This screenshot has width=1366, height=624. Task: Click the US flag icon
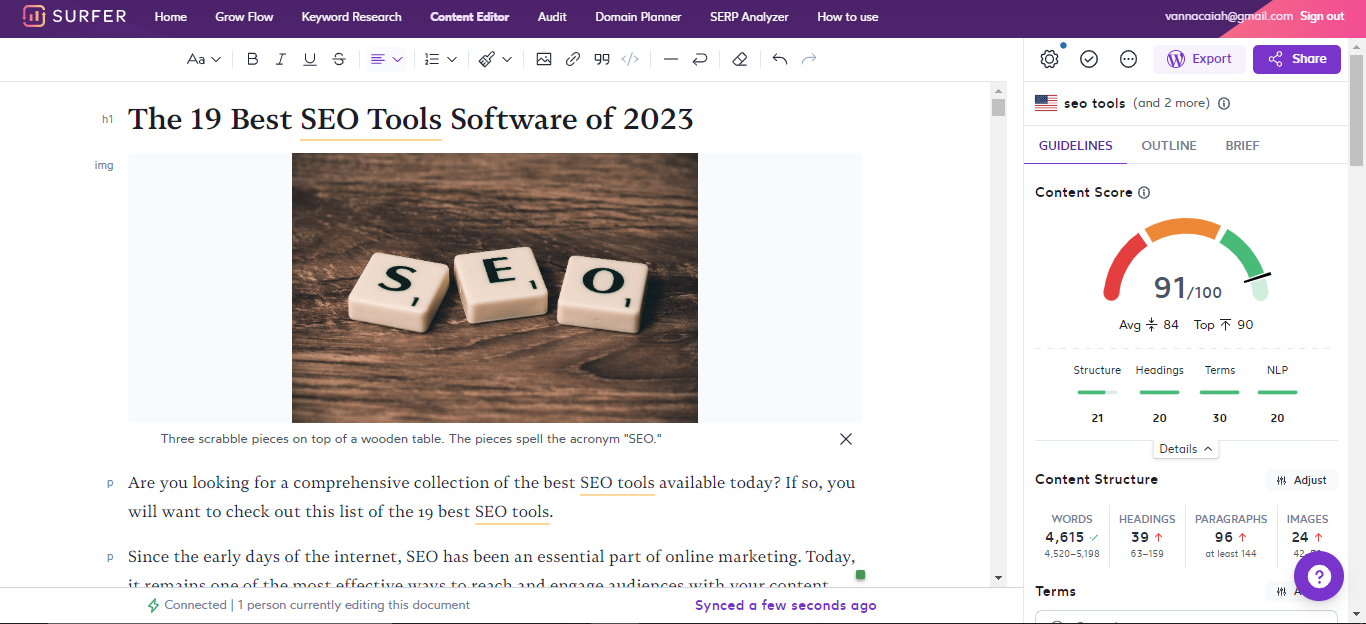coord(1046,103)
